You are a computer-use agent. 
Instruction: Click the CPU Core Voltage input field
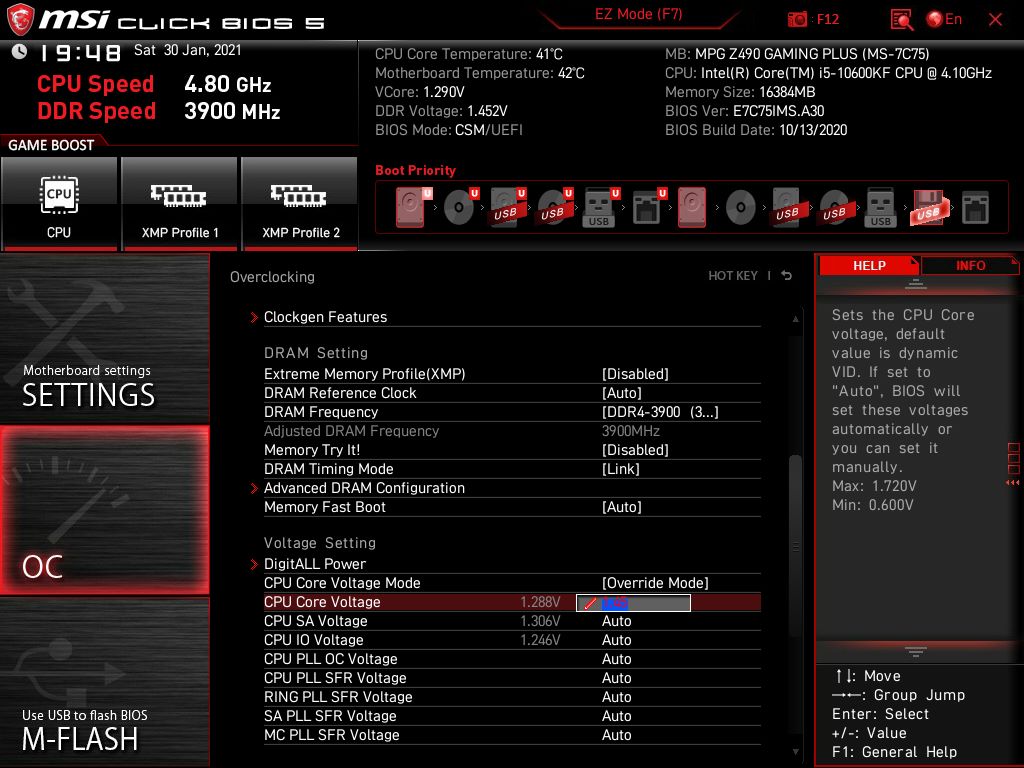tap(633, 603)
